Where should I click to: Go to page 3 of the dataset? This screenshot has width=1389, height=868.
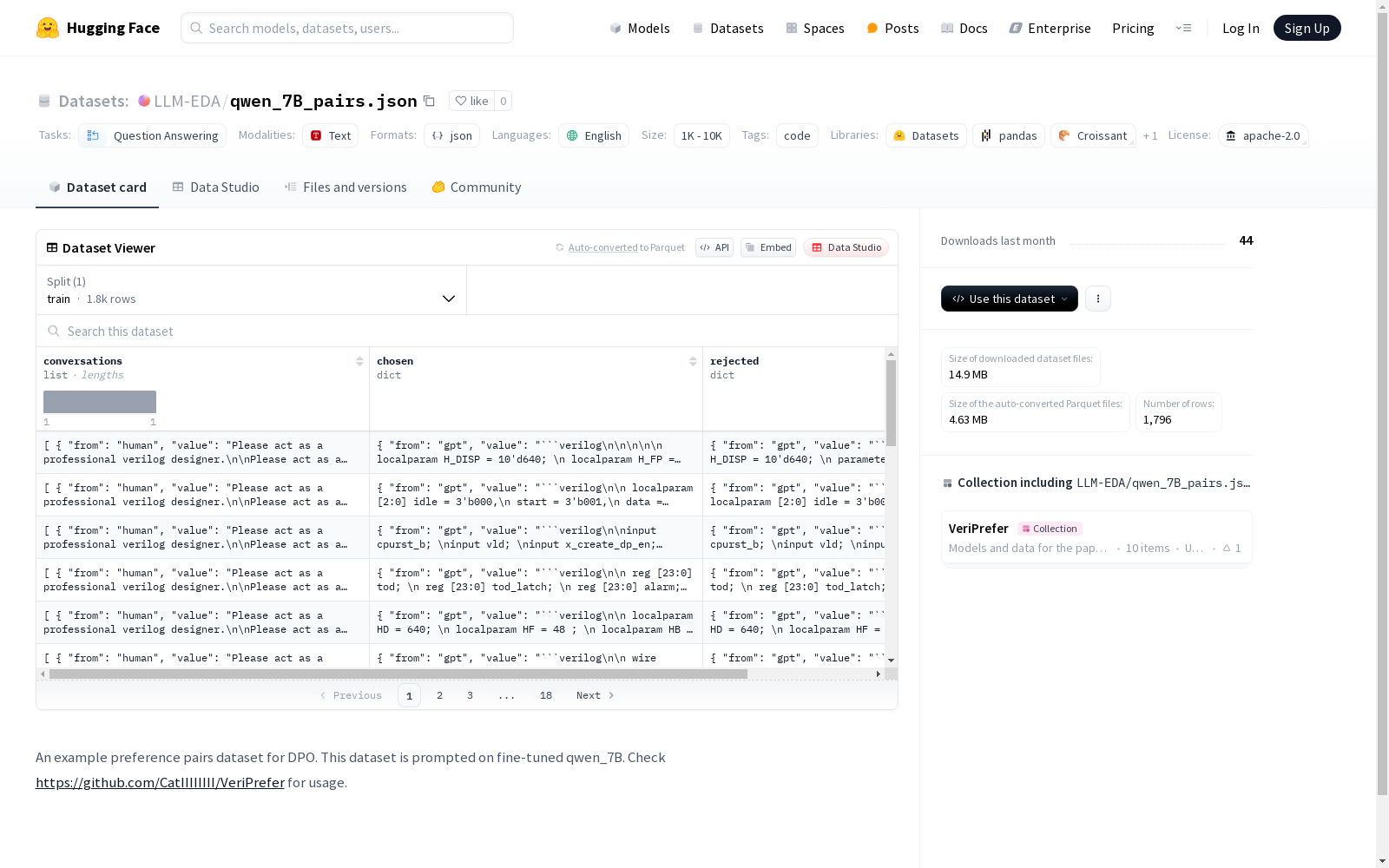[471, 695]
